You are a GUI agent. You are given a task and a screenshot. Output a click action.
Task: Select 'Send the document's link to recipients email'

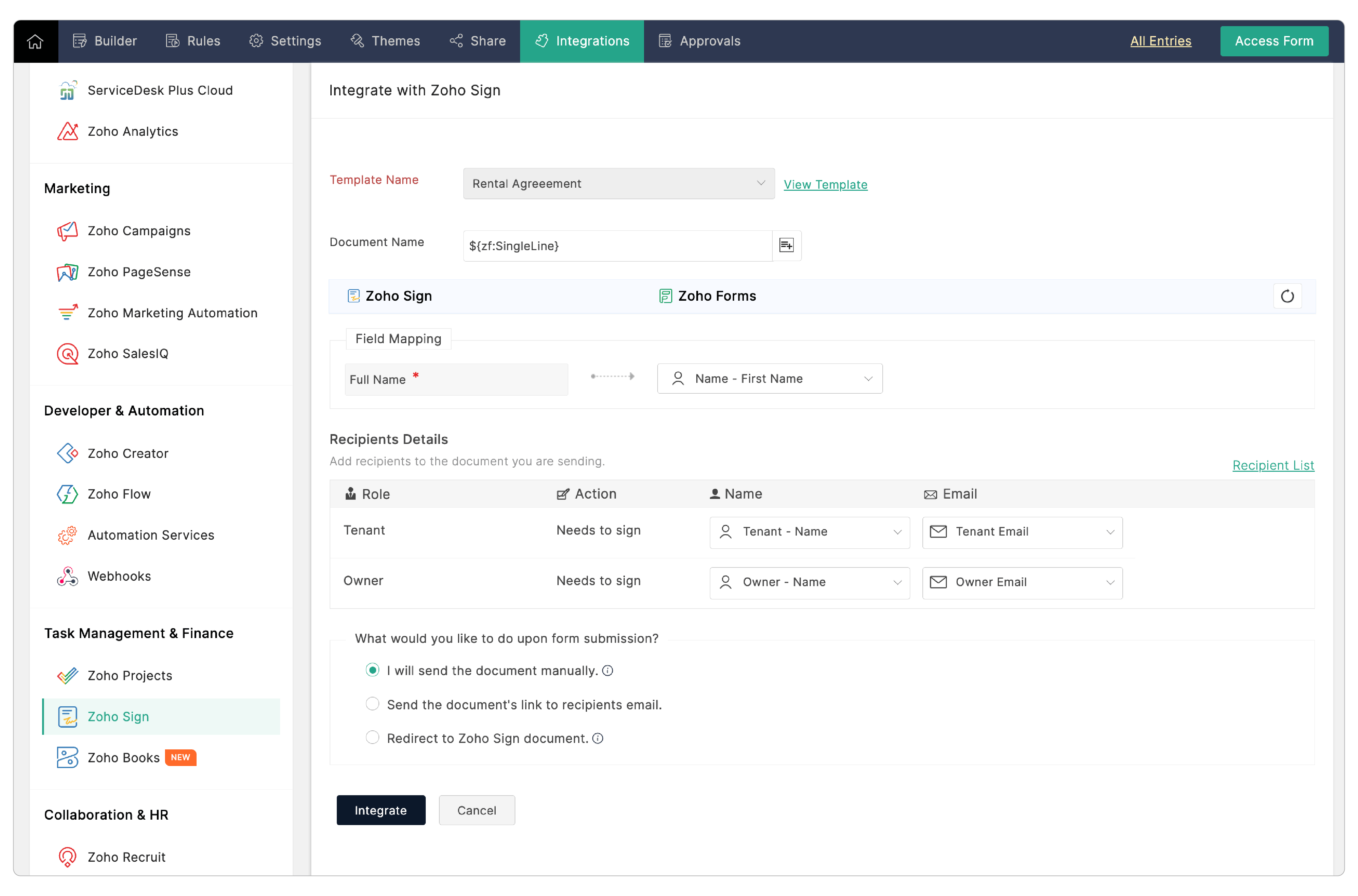373,704
